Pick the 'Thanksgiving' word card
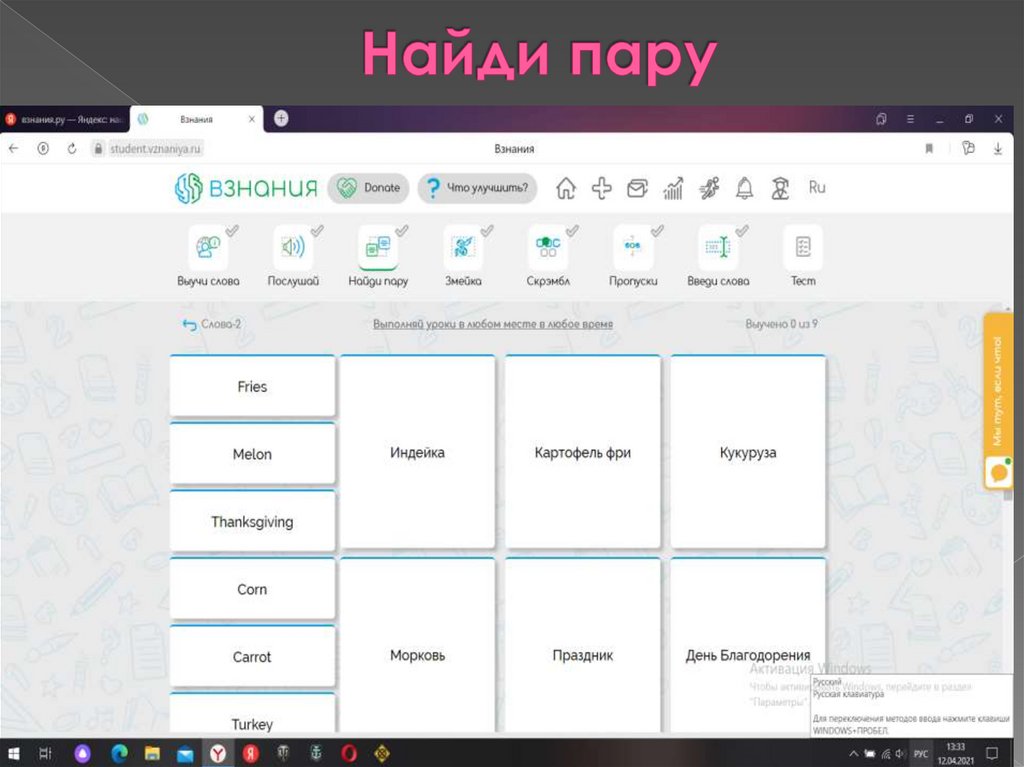The width and height of the screenshot is (1024, 767). pos(252,522)
